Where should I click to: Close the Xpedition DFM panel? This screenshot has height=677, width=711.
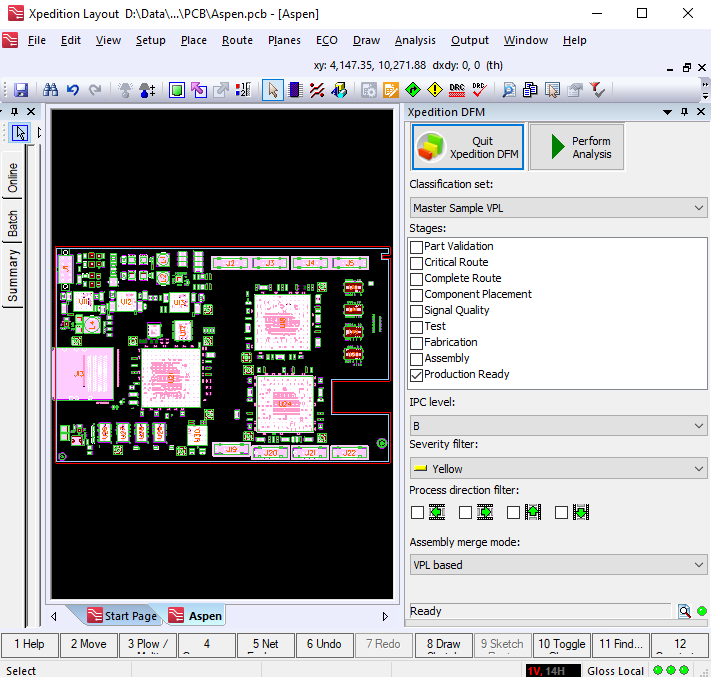point(701,112)
